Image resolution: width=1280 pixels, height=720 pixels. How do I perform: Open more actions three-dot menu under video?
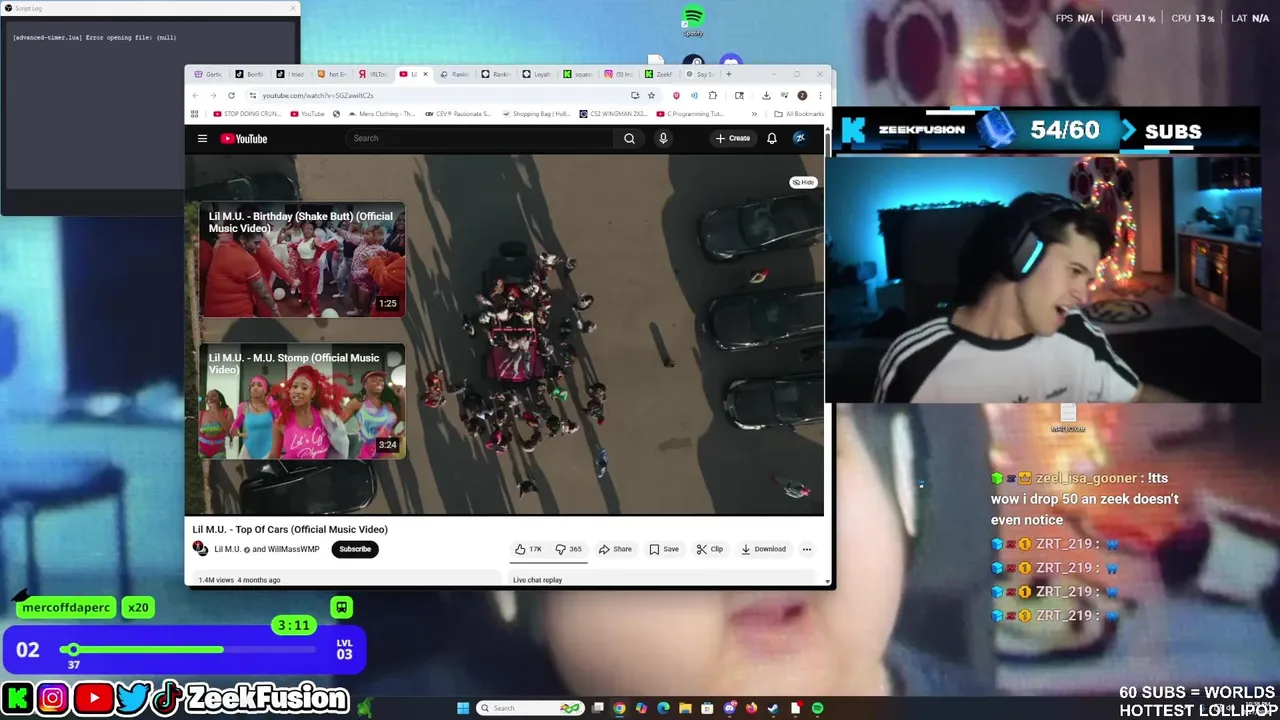[x=807, y=549]
